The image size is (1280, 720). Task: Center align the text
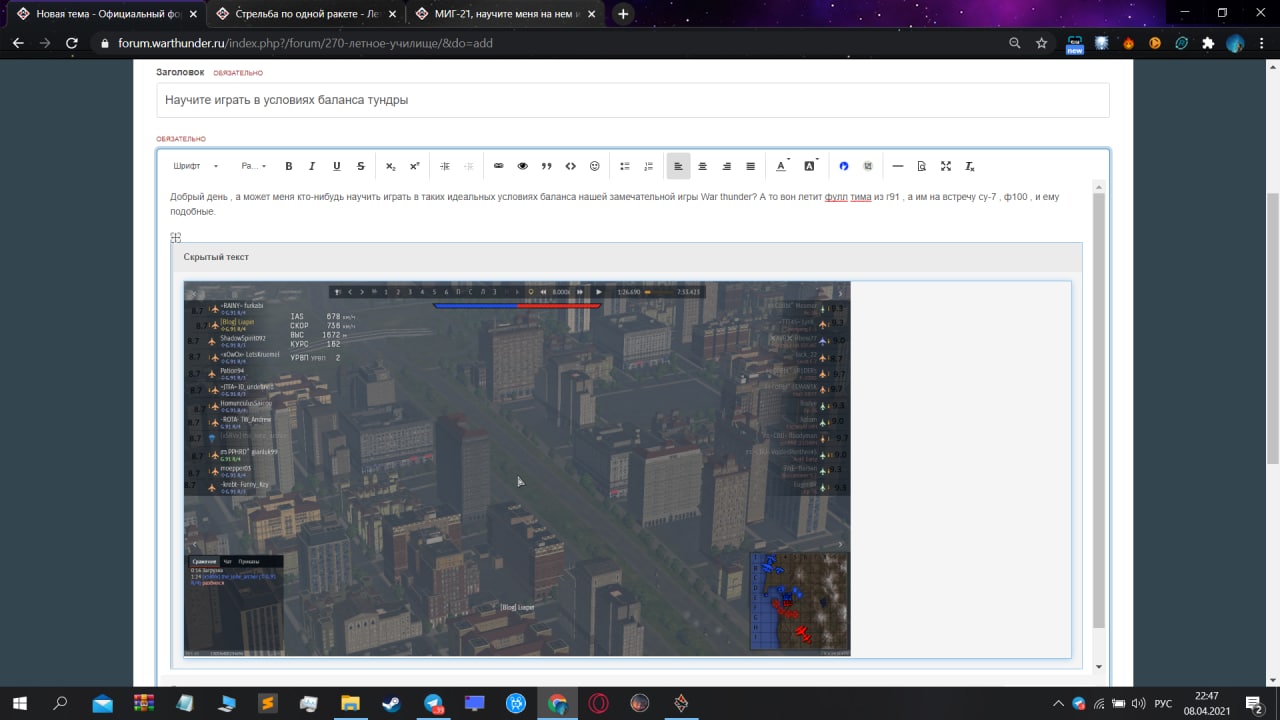703,166
